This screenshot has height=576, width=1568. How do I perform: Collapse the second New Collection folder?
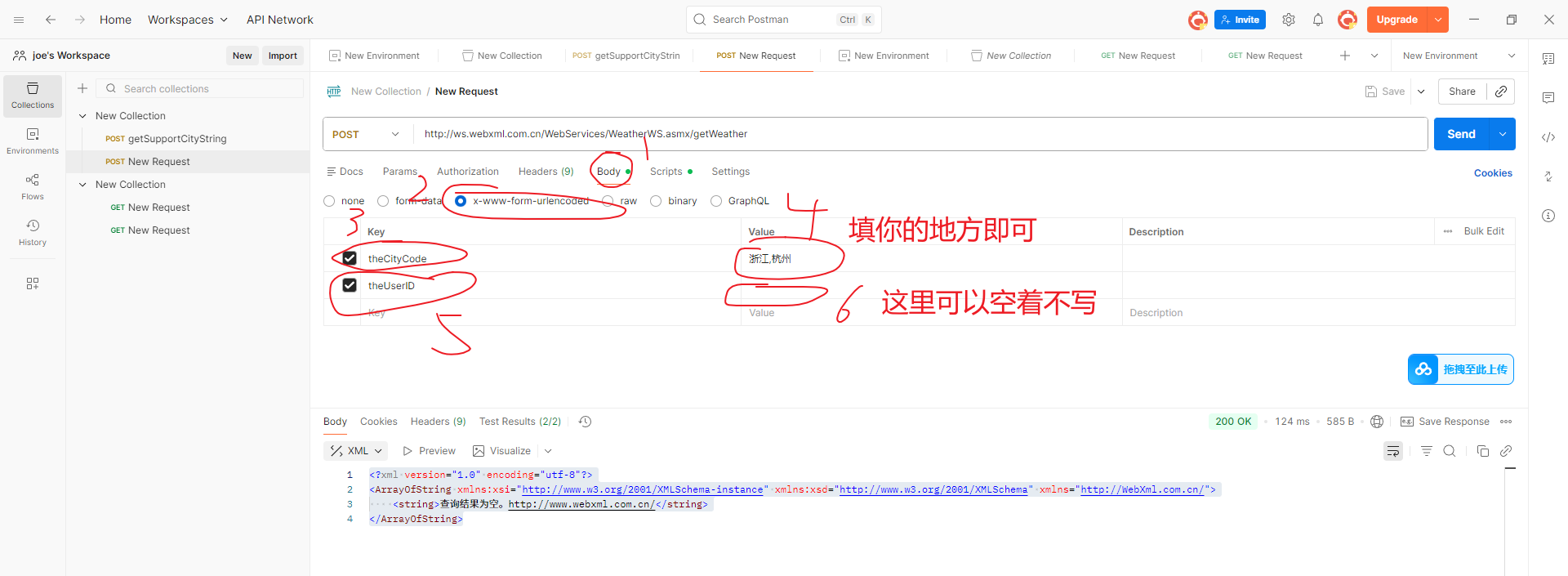pyautogui.click(x=82, y=185)
